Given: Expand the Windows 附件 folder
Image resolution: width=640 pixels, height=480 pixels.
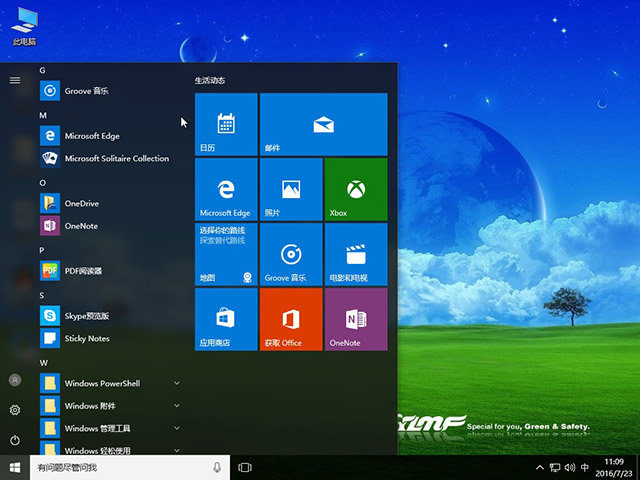Looking at the screenshot, I should [x=177, y=405].
